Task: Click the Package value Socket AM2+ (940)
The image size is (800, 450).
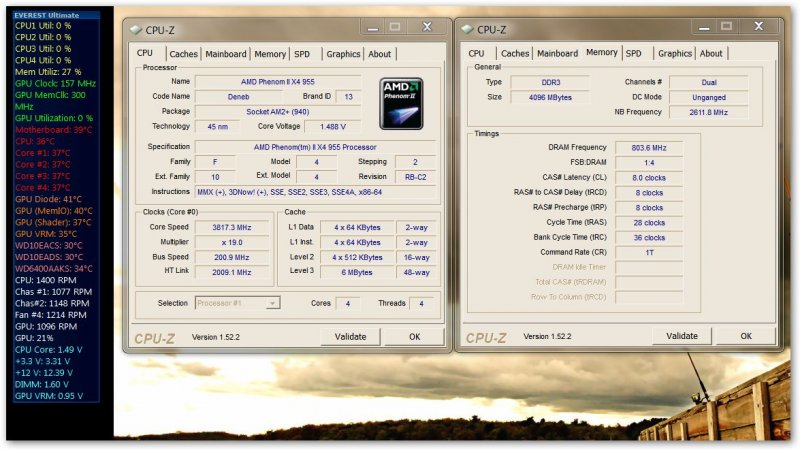Action: pyautogui.click(x=278, y=112)
